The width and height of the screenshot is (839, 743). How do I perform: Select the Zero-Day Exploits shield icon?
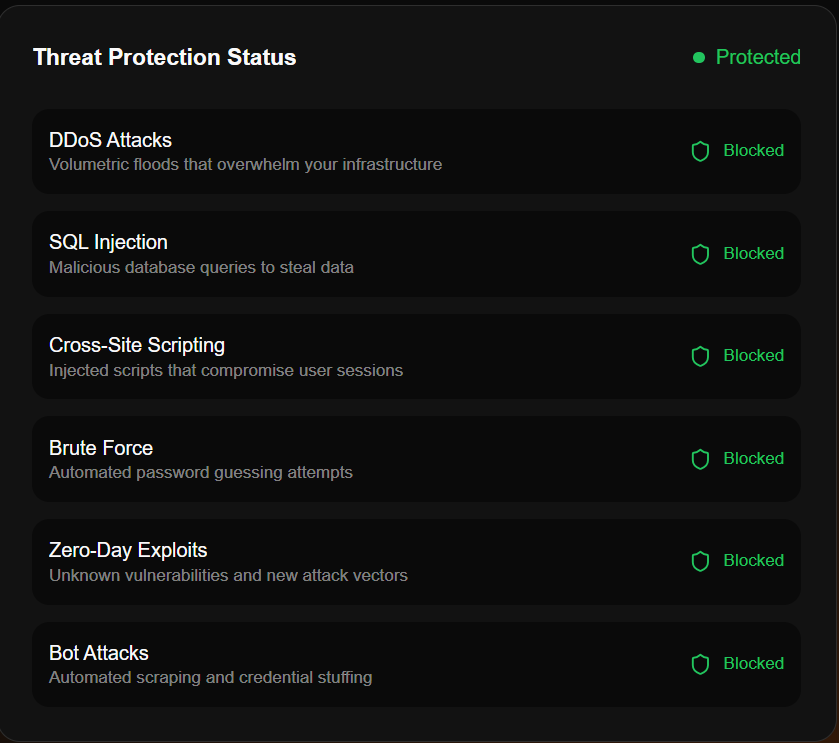click(700, 561)
